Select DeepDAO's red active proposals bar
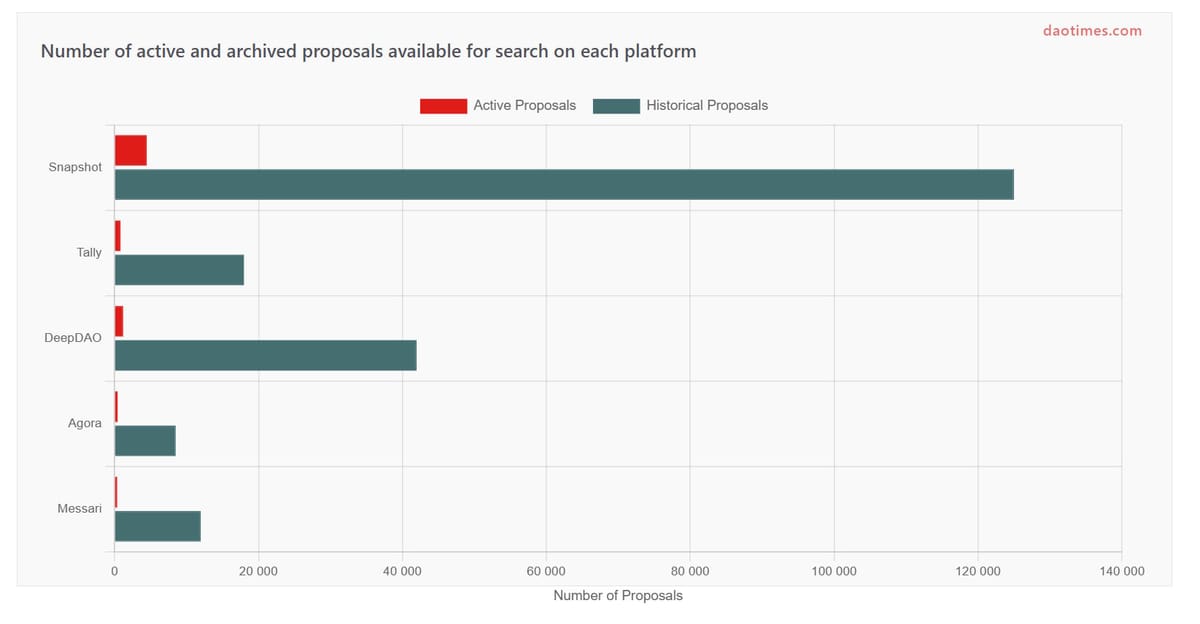The height and width of the screenshot is (624, 1200). [119, 321]
